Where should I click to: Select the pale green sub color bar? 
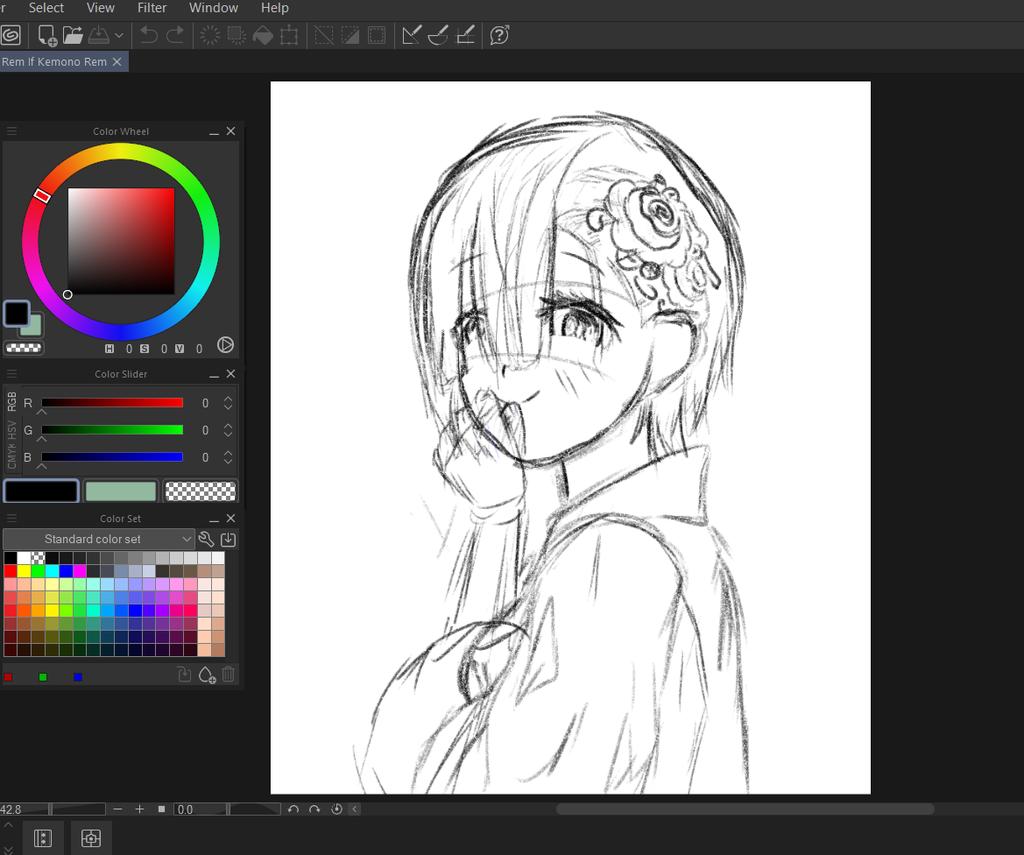tap(121, 491)
